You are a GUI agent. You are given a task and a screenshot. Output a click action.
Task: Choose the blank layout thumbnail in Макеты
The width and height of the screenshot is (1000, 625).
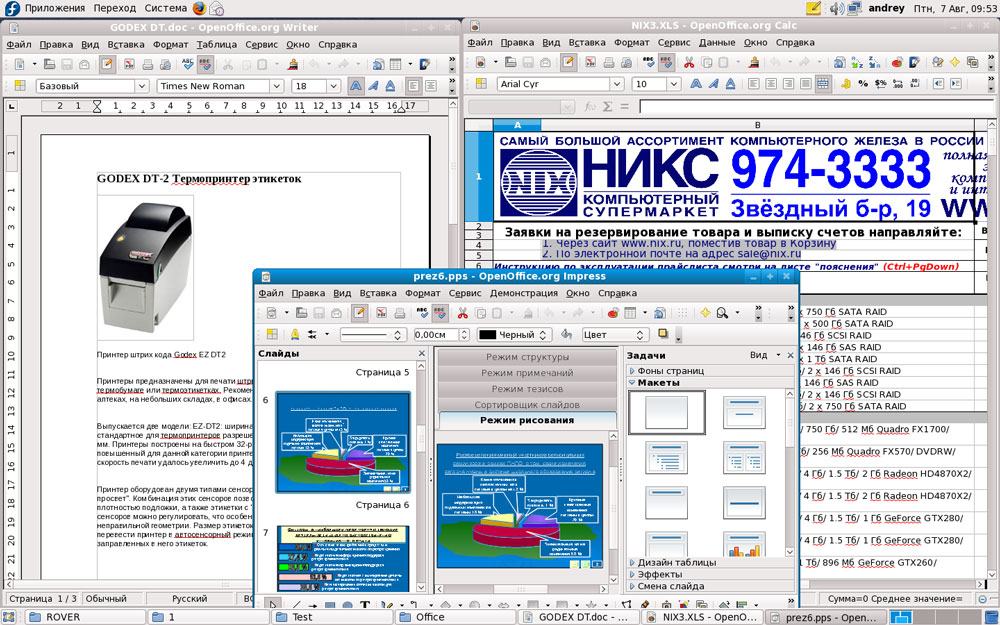pos(666,412)
